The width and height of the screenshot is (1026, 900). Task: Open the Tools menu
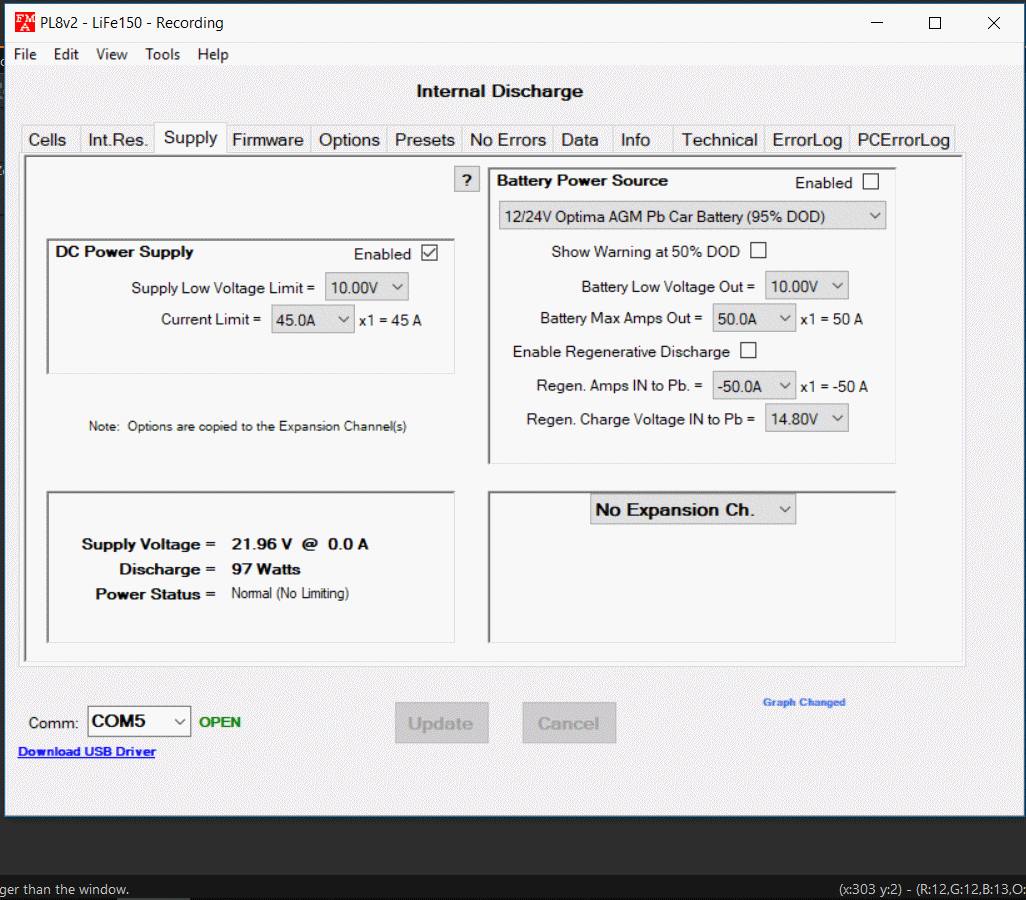pos(162,54)
